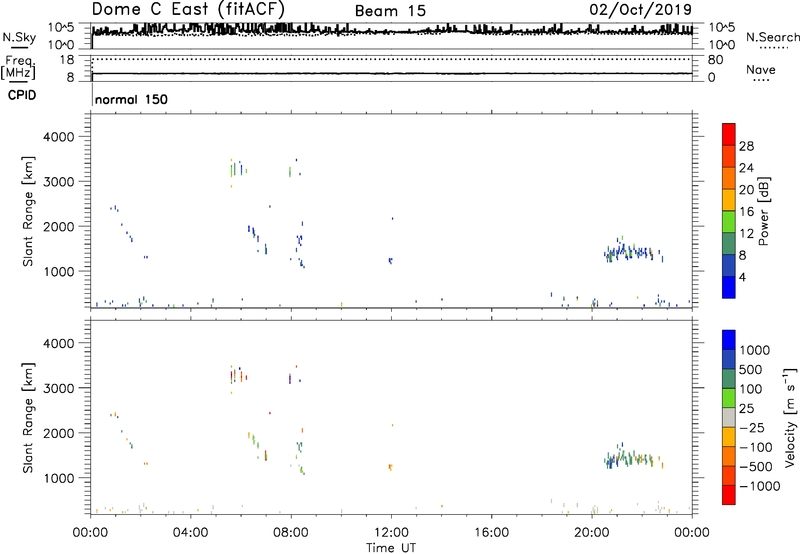Click the 'N.Sky' legend label
Image resolution: width=800 pixels, height=554 pixels.
point(19,37)
